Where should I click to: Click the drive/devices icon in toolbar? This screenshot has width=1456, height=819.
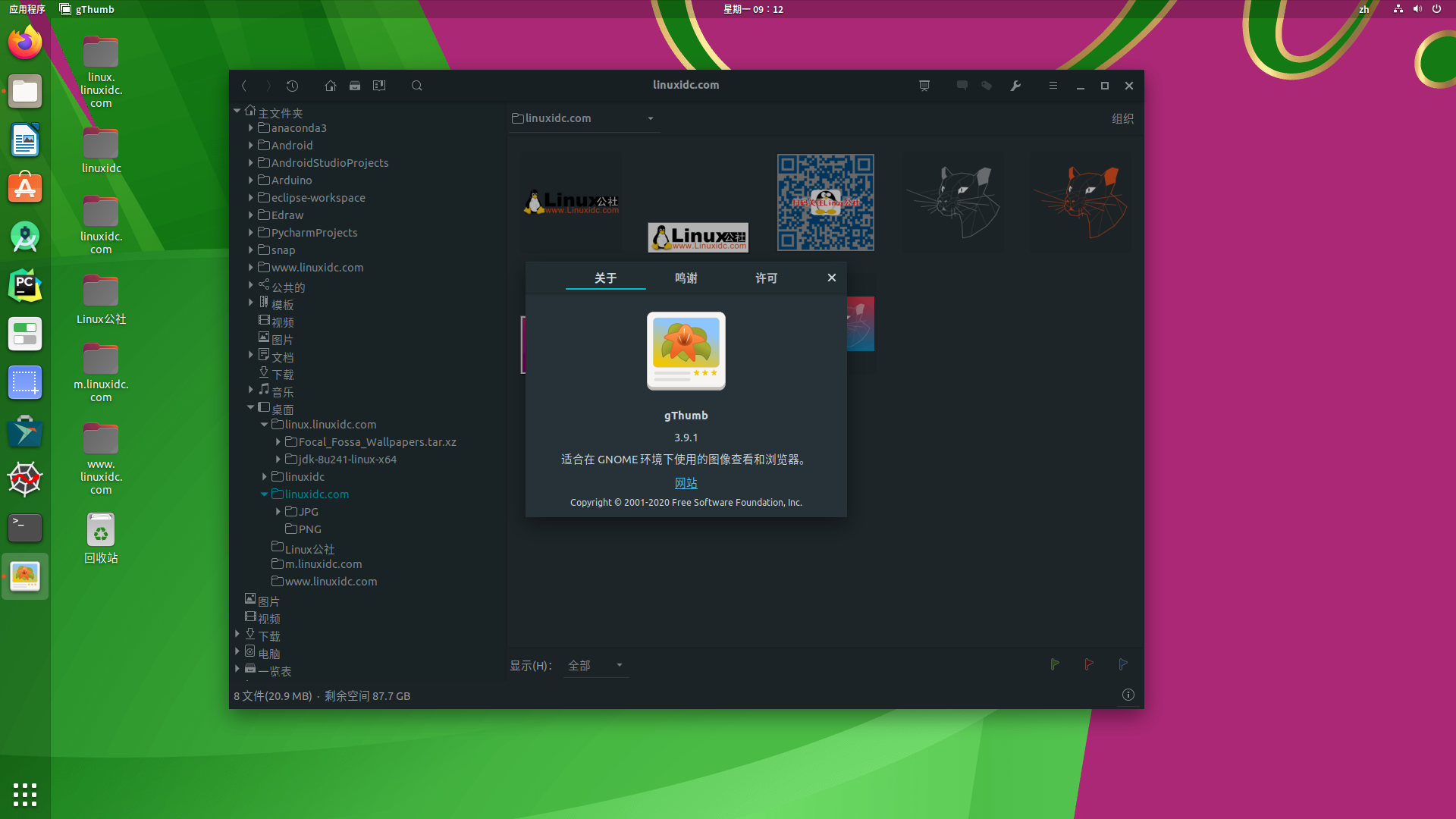(x=354, y=86)
